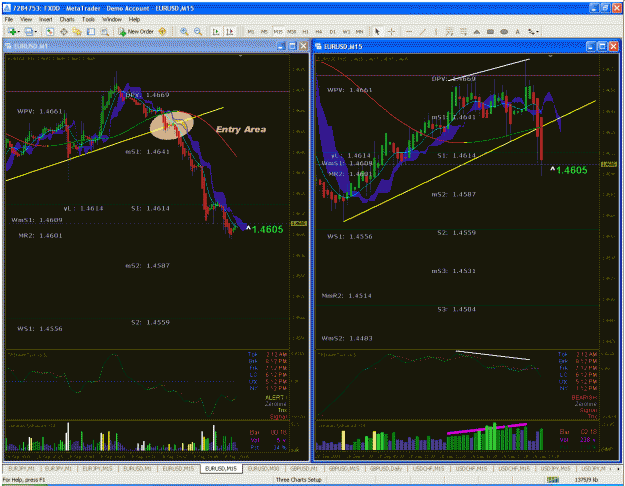Screen dimensions: 625x486
Task: Select the Equidistant Channel tool
Action: (x=449, y=31)
